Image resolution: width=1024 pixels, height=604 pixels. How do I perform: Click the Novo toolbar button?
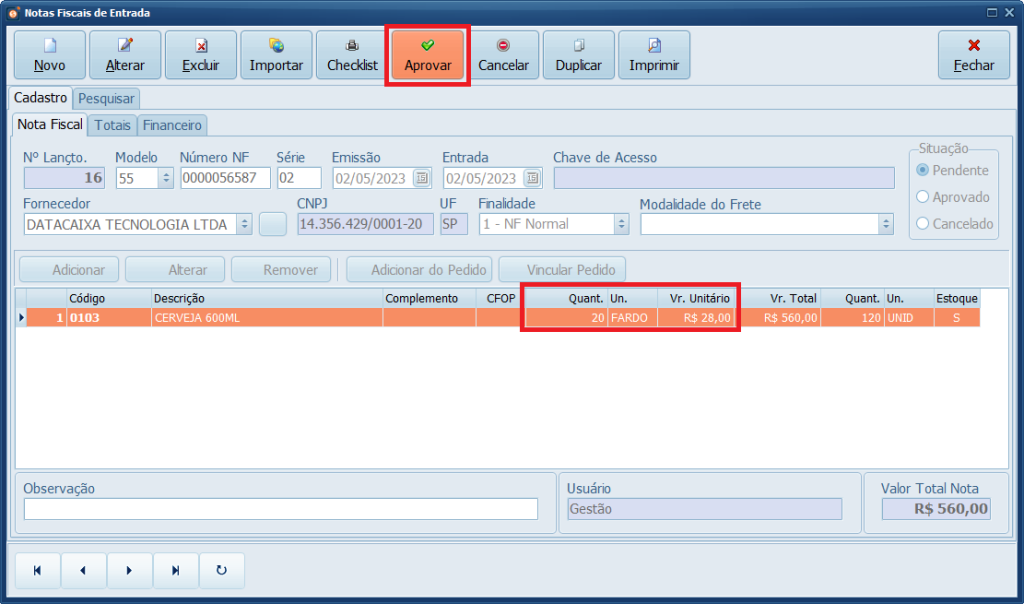click(49, 55)
